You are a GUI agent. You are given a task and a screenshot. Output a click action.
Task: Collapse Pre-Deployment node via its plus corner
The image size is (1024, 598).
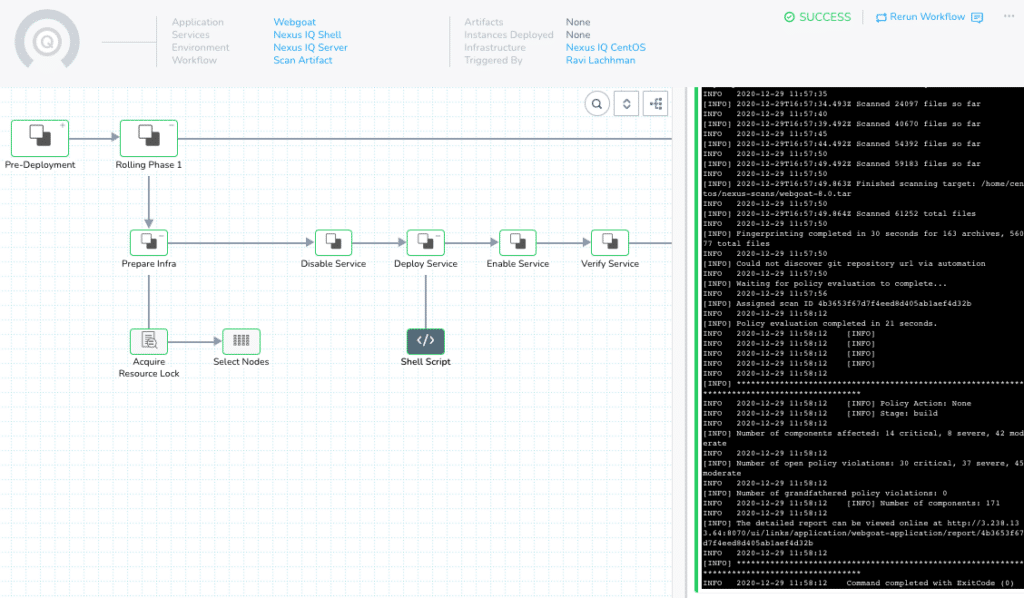point(63,125)
